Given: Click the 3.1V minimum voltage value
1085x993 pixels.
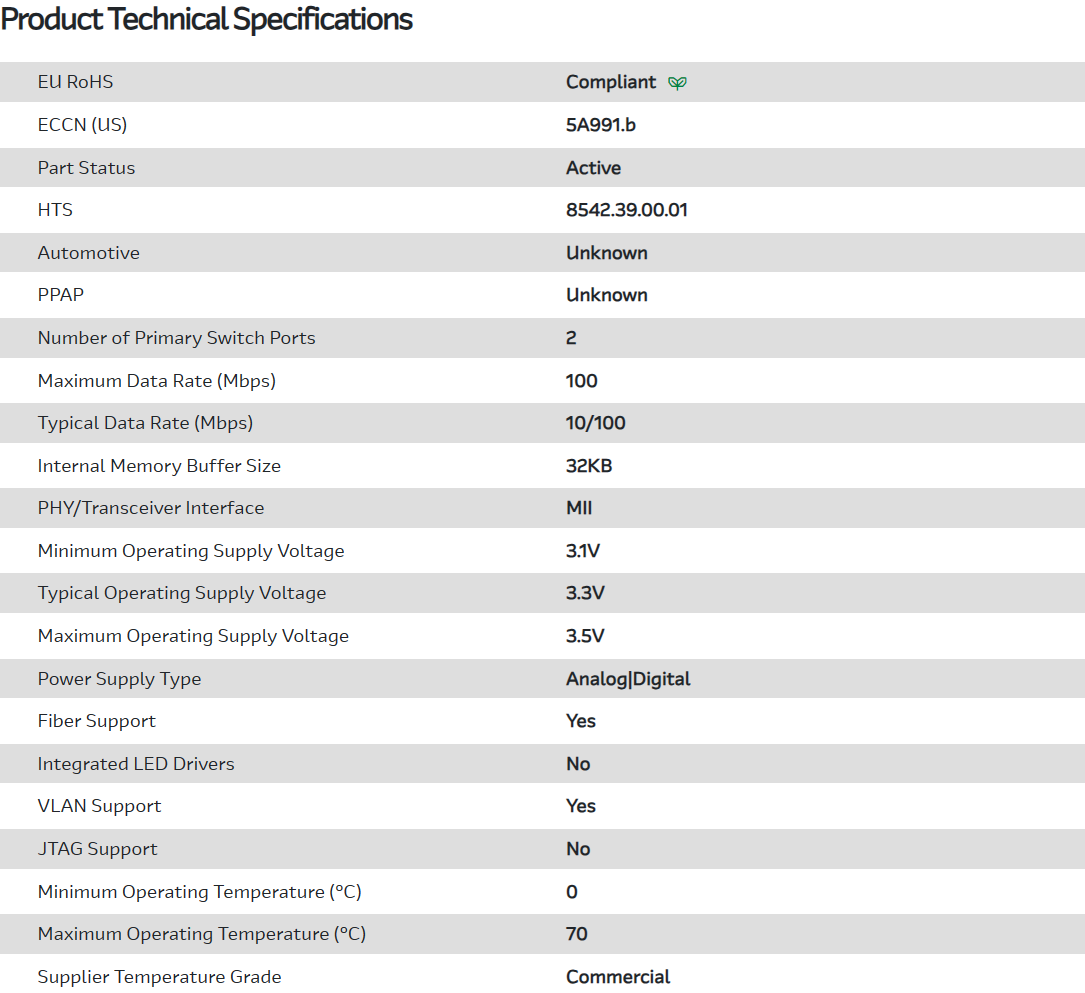Looking at the screenshot, I should click(x=583, y=551).
